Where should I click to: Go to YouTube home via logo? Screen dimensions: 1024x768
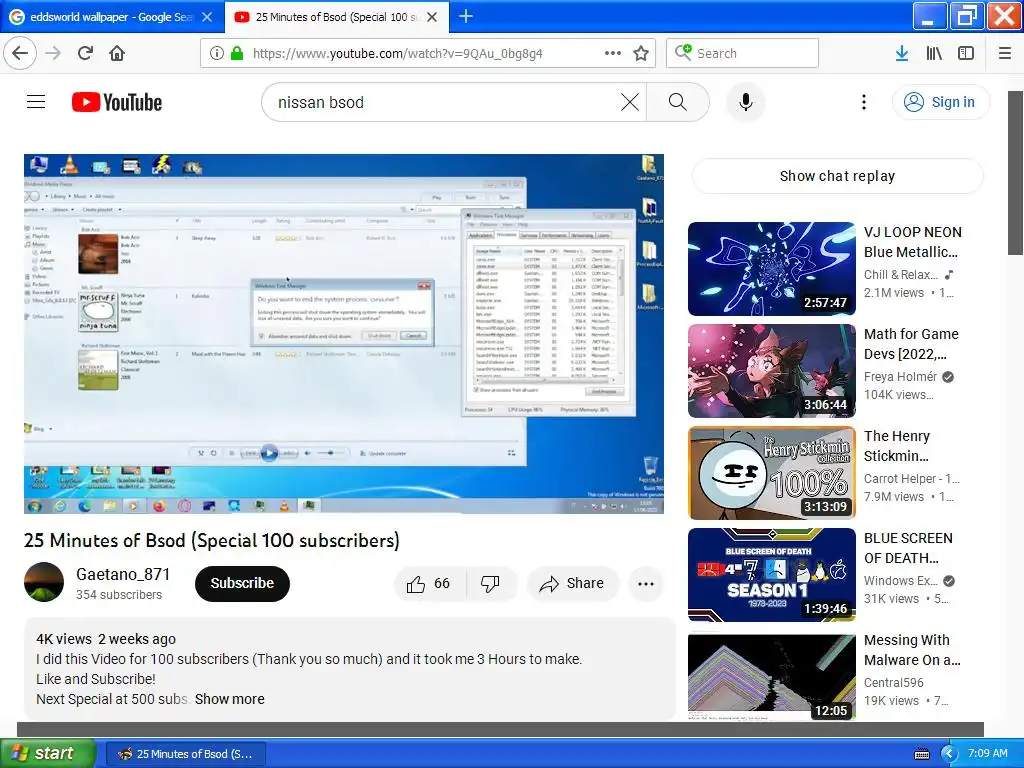pyautogui.click(x=117, y=102)
